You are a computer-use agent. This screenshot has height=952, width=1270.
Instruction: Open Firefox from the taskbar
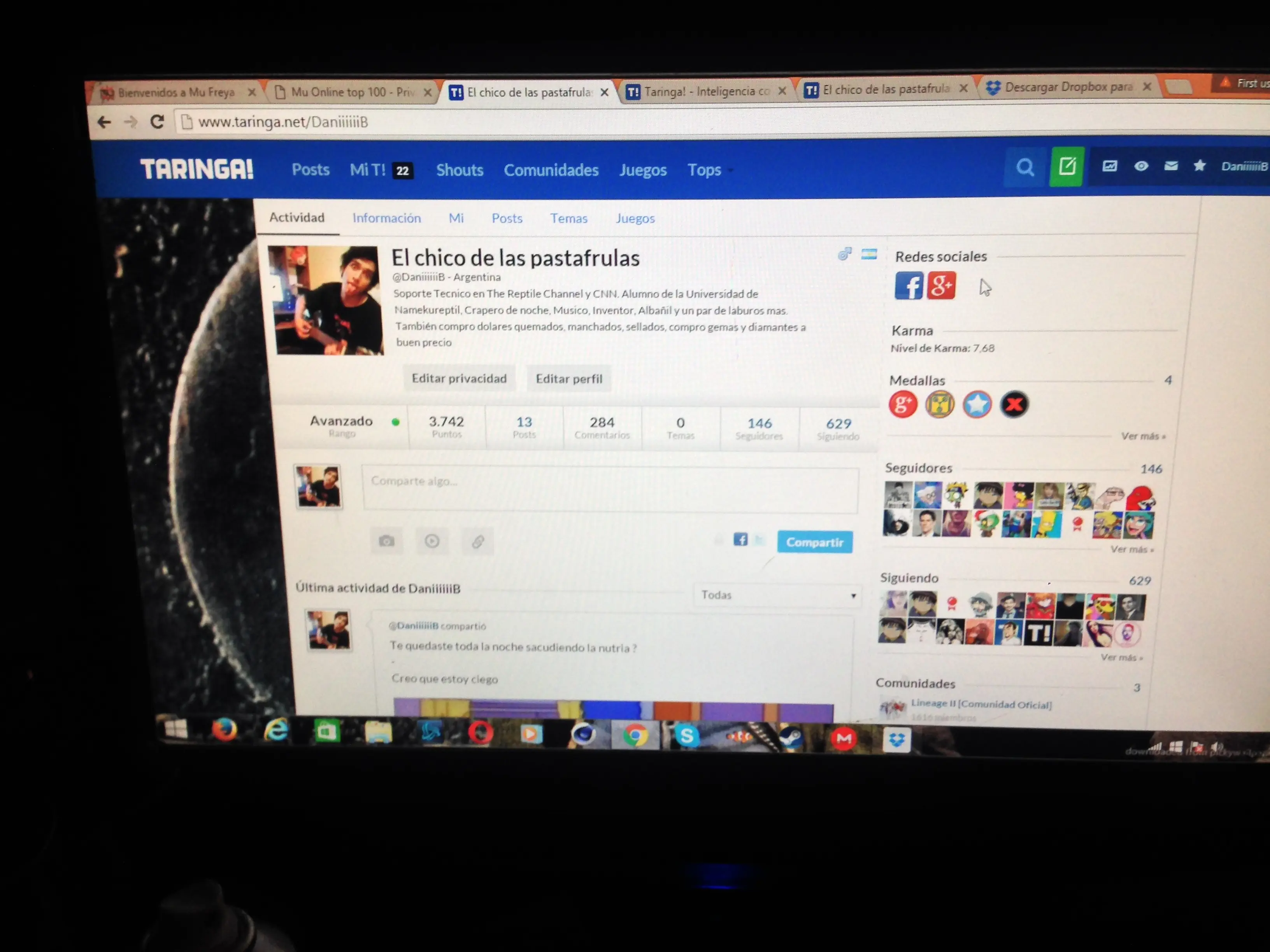(224, 730)
